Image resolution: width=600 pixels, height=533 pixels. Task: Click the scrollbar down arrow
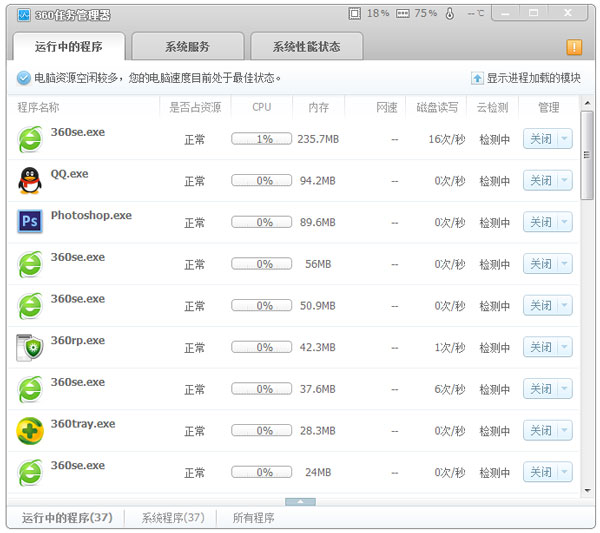coord(587,490)
